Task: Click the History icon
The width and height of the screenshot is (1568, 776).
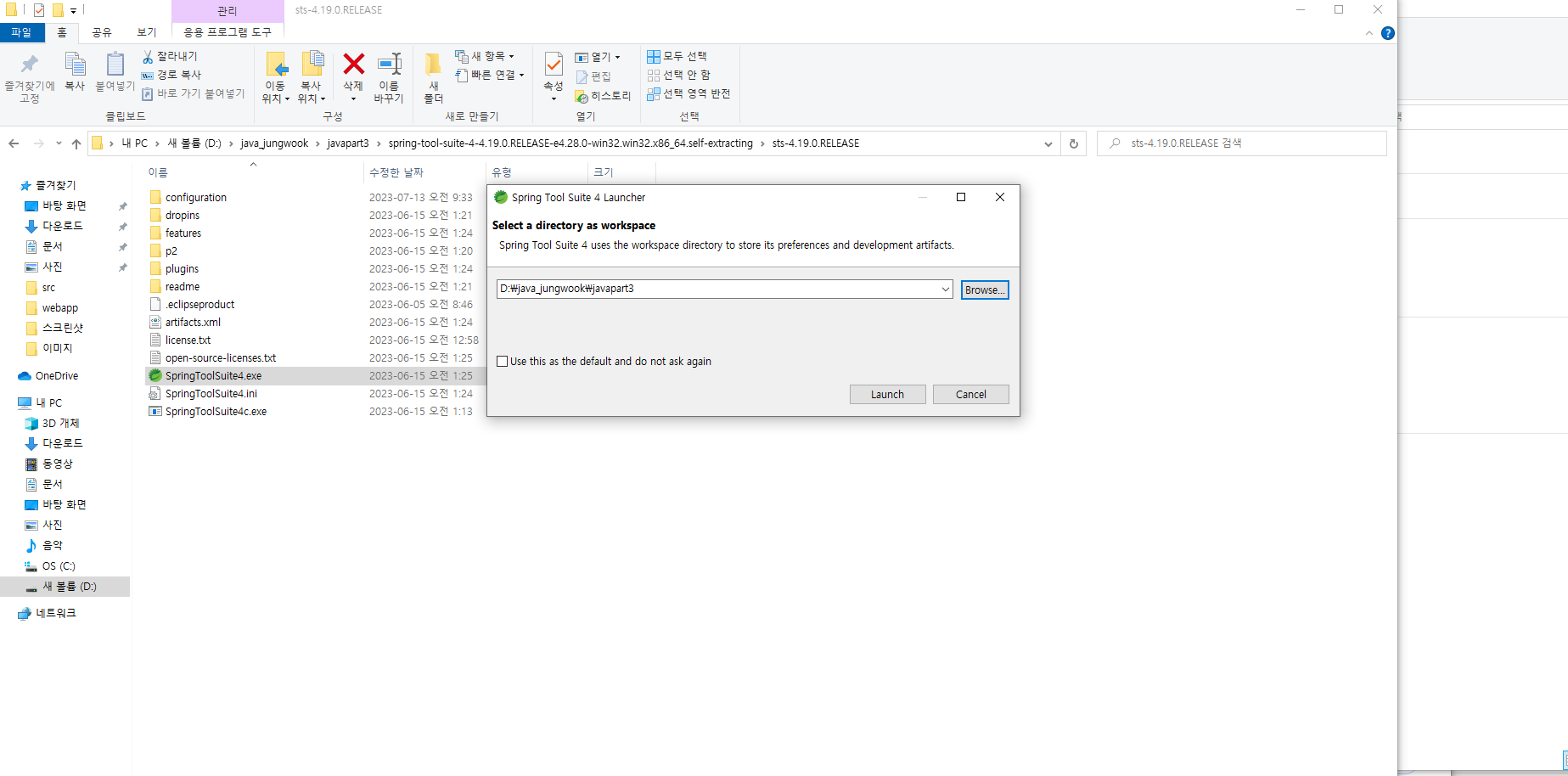Action: click(582, 96)
